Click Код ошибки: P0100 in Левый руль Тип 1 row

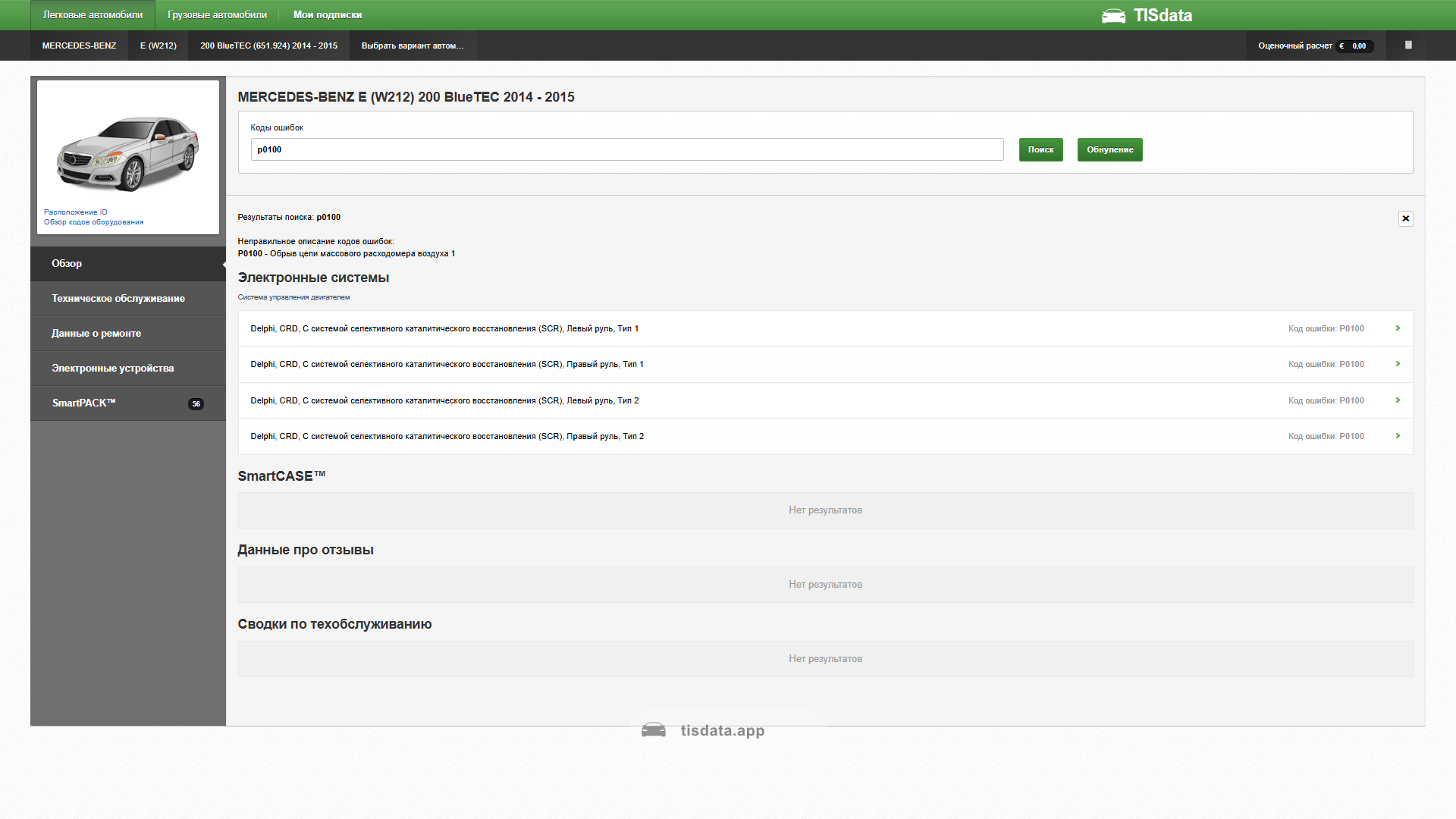[1326, 328]
